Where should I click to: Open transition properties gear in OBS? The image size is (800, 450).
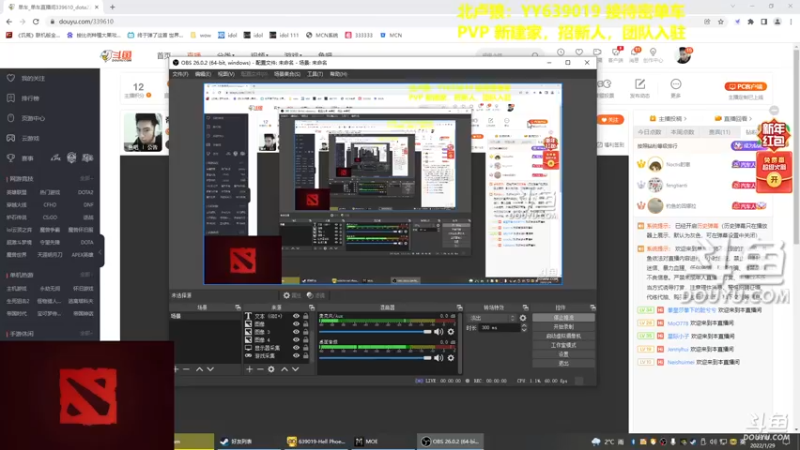[523, 318]
